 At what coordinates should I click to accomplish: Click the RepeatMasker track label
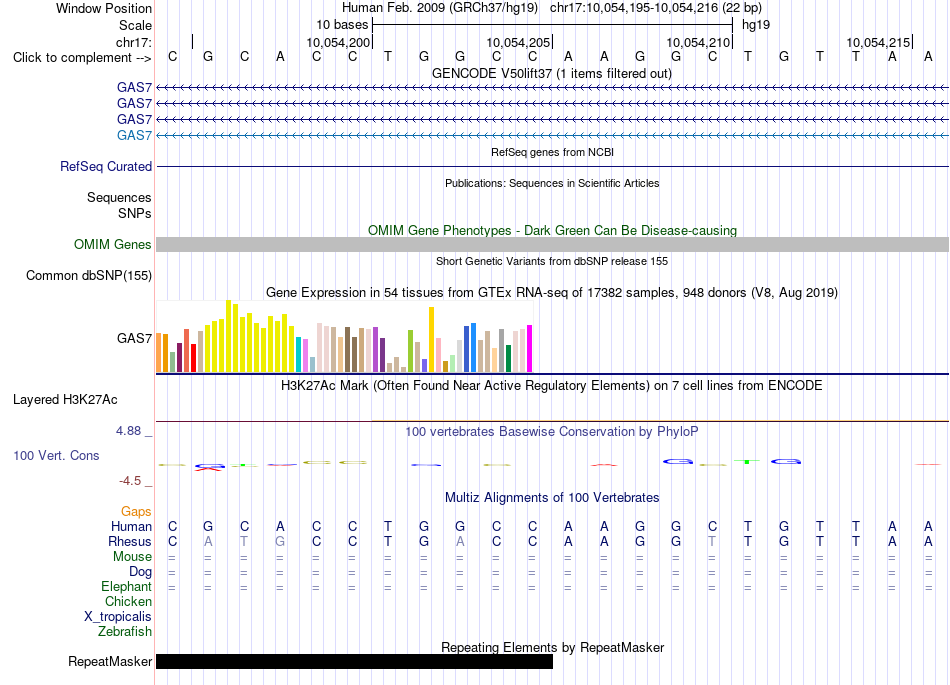(x=110, y=661)
